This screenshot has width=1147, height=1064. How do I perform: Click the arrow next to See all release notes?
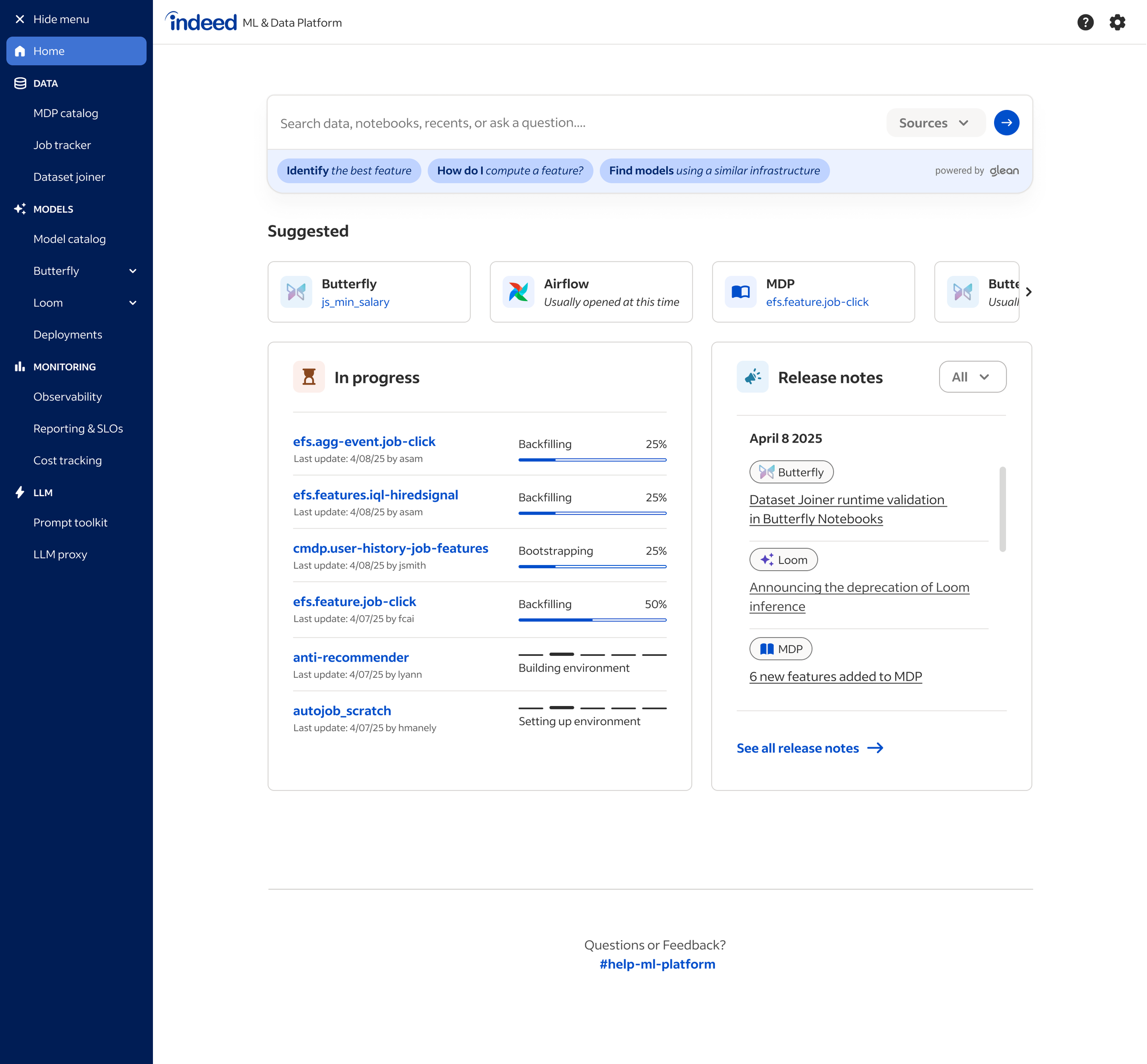[x=875, y=748]
